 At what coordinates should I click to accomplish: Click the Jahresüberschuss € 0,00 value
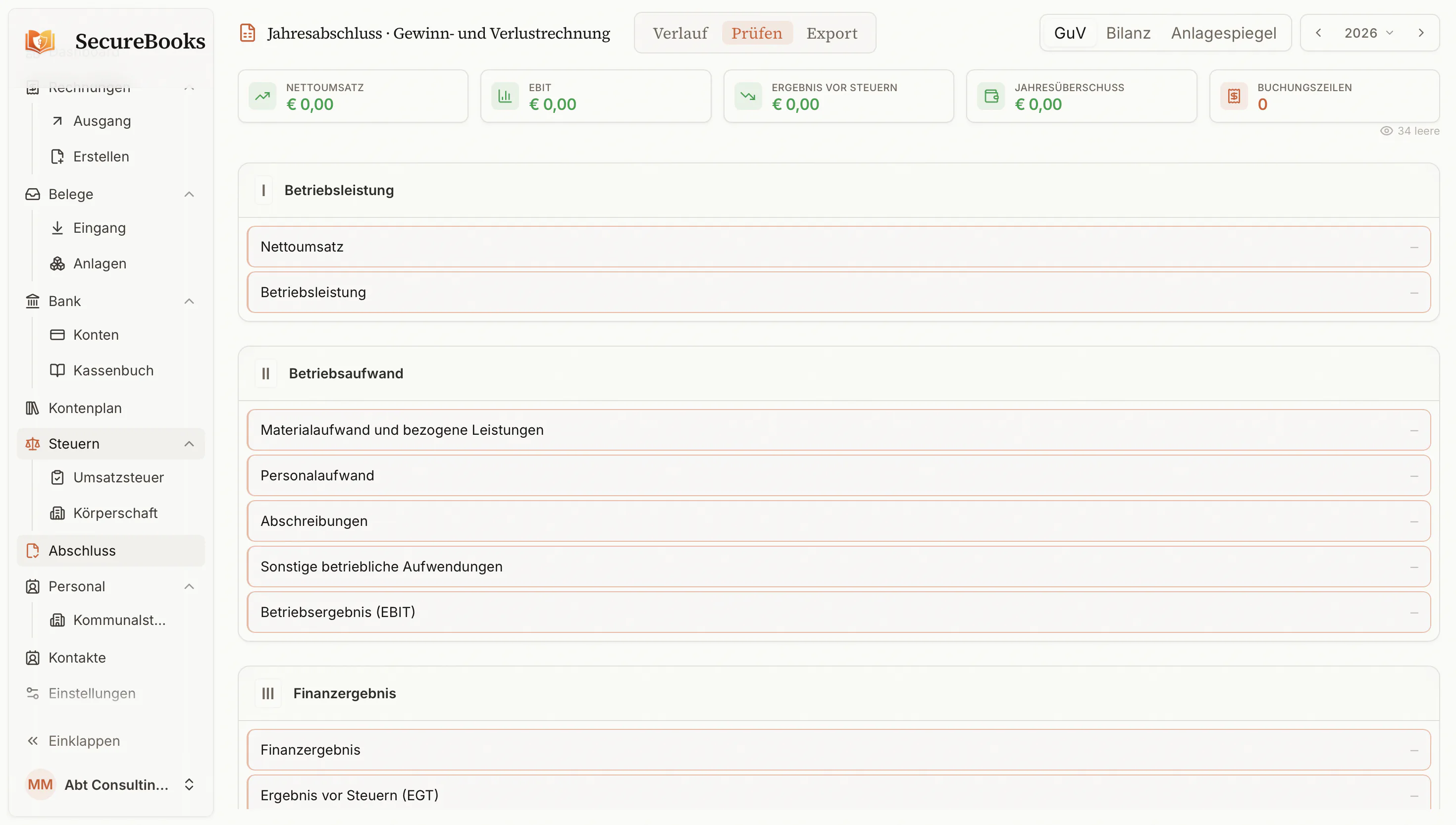pos(1038,105)
